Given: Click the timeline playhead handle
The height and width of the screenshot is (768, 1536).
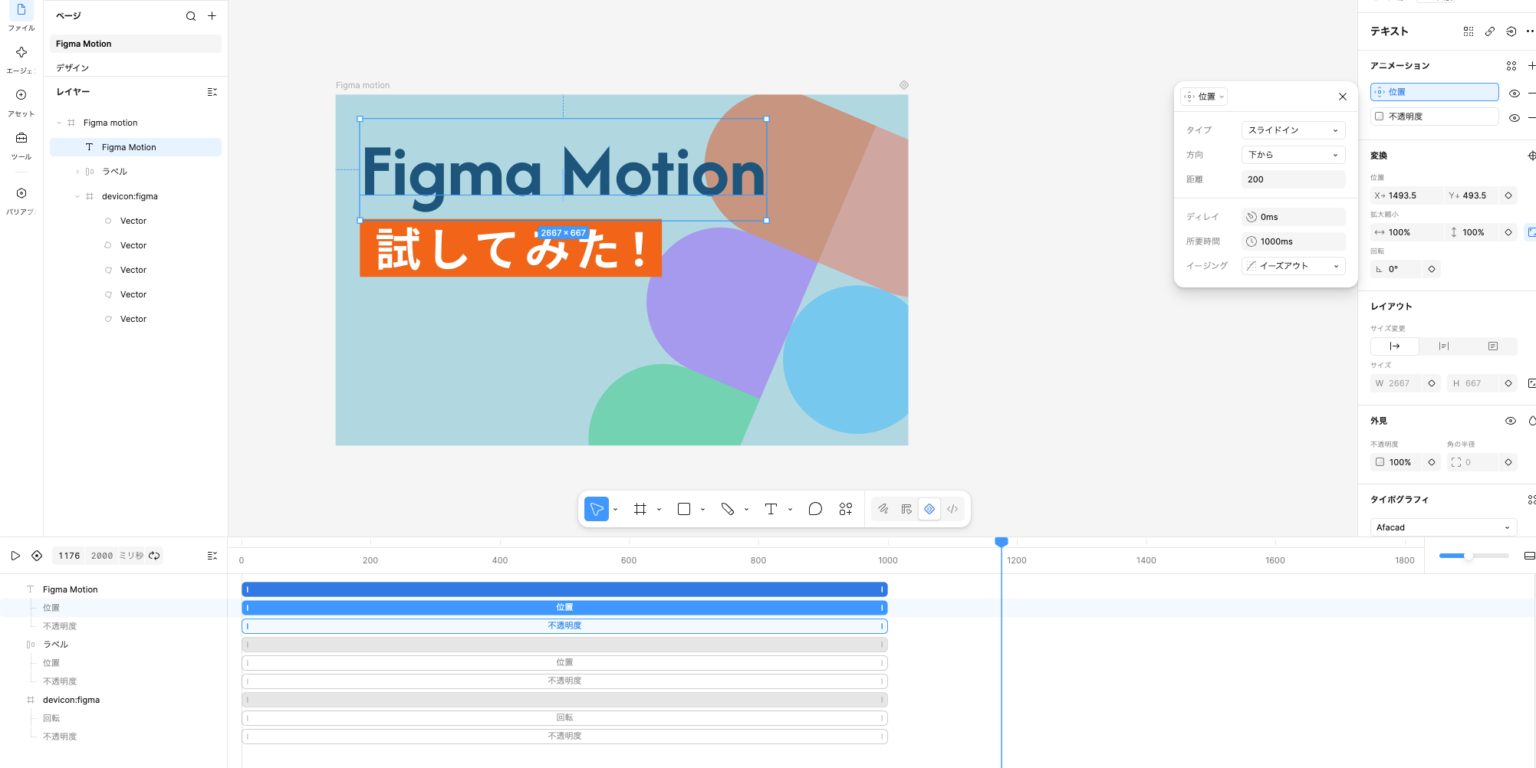Looking at the screenshot, I should (x=1001, y=542).
